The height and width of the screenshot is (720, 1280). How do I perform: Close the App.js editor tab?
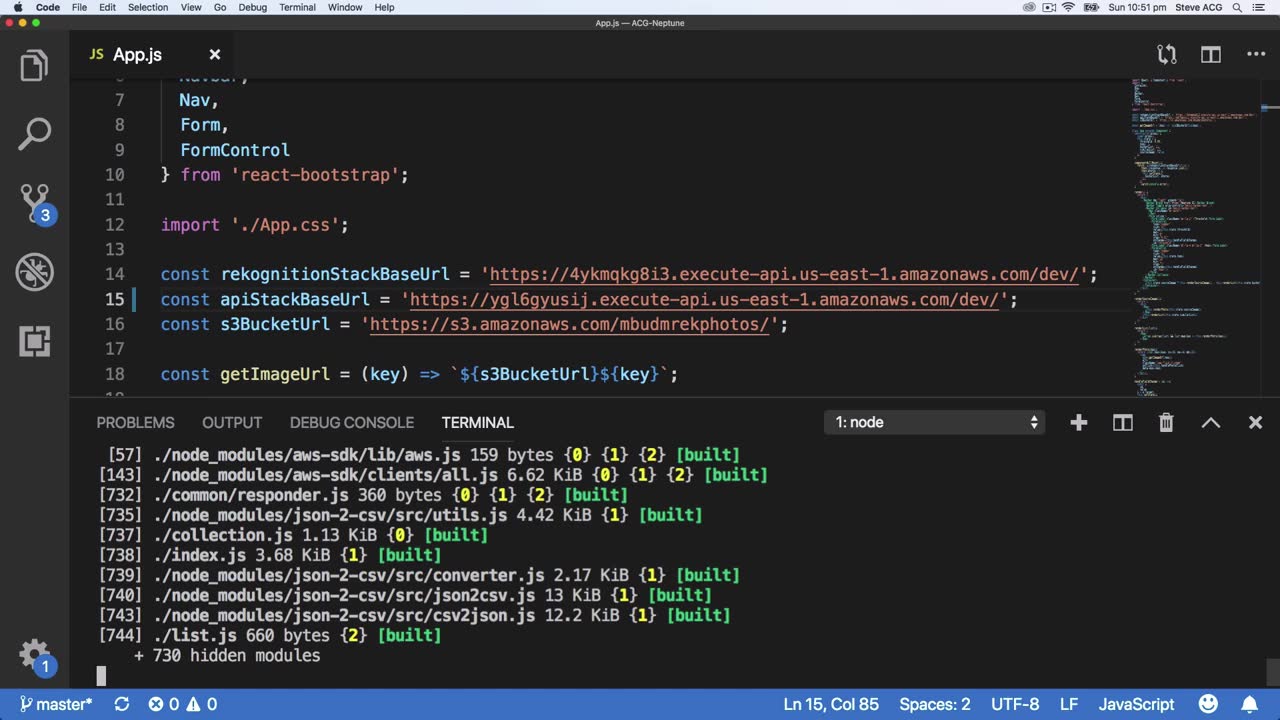point(214,55)
